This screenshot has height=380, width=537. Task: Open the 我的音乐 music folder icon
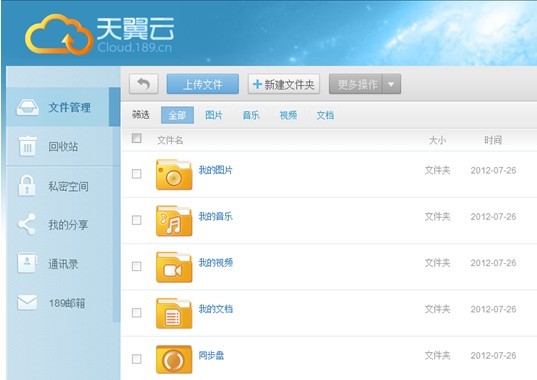174,221
